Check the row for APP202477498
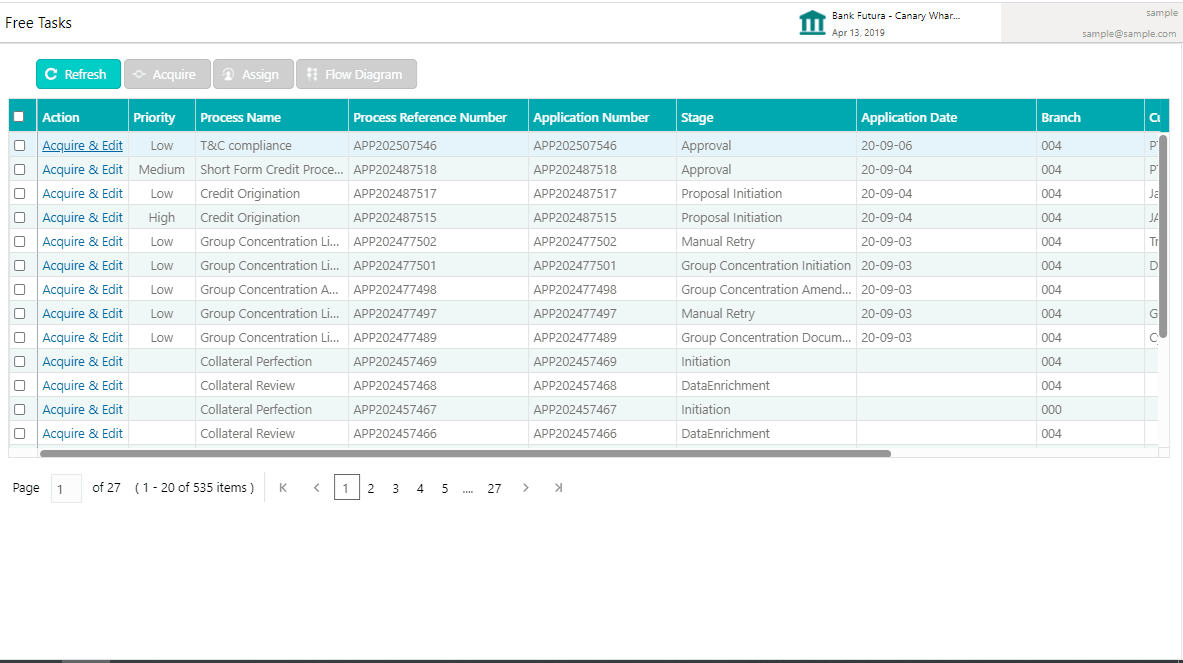This screenshot has width=1183, height=663. (20, 290)
